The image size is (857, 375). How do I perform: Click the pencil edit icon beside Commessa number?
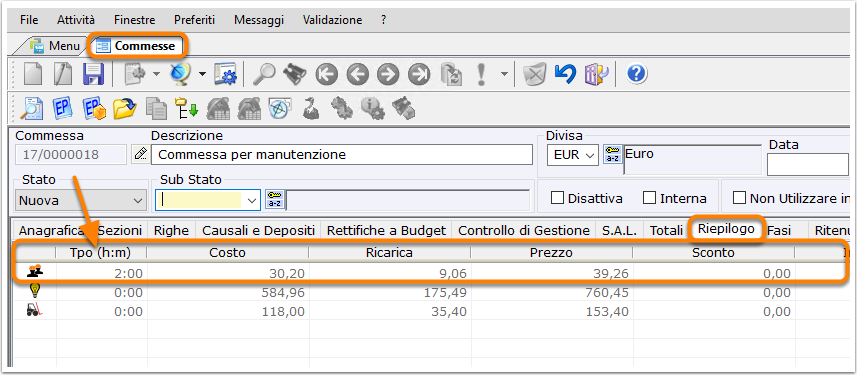pyautogui.click(x=140, y=155)
